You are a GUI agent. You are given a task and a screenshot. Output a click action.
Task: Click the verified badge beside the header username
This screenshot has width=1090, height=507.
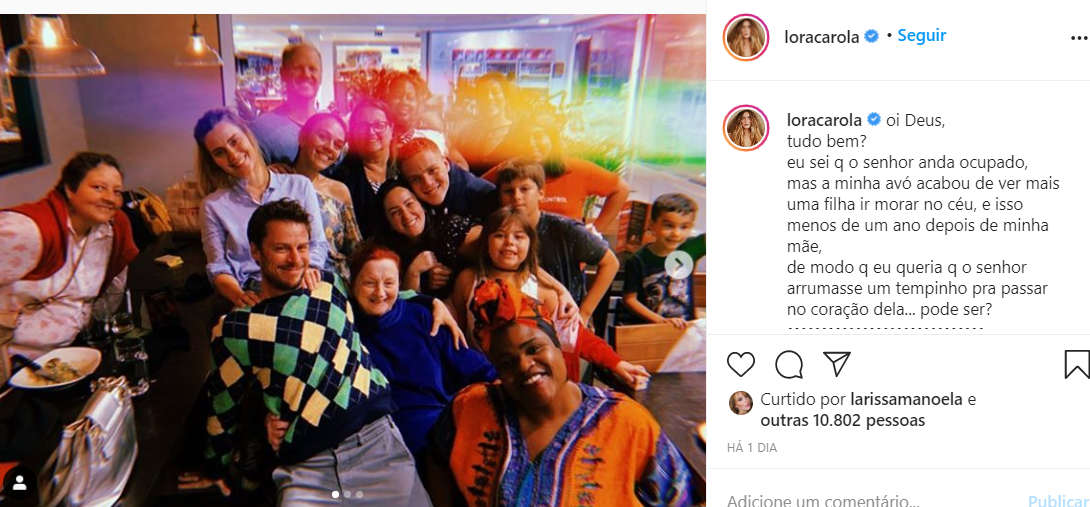tap(872, 36)
